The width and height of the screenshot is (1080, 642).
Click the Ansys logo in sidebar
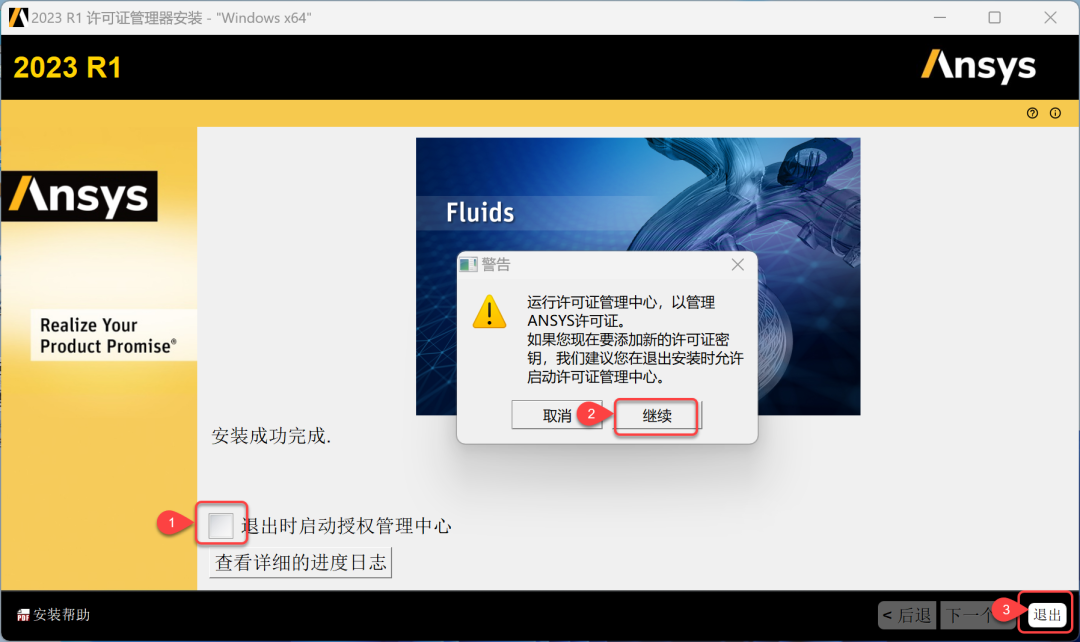pyautogui.click(x=79, y=196)
